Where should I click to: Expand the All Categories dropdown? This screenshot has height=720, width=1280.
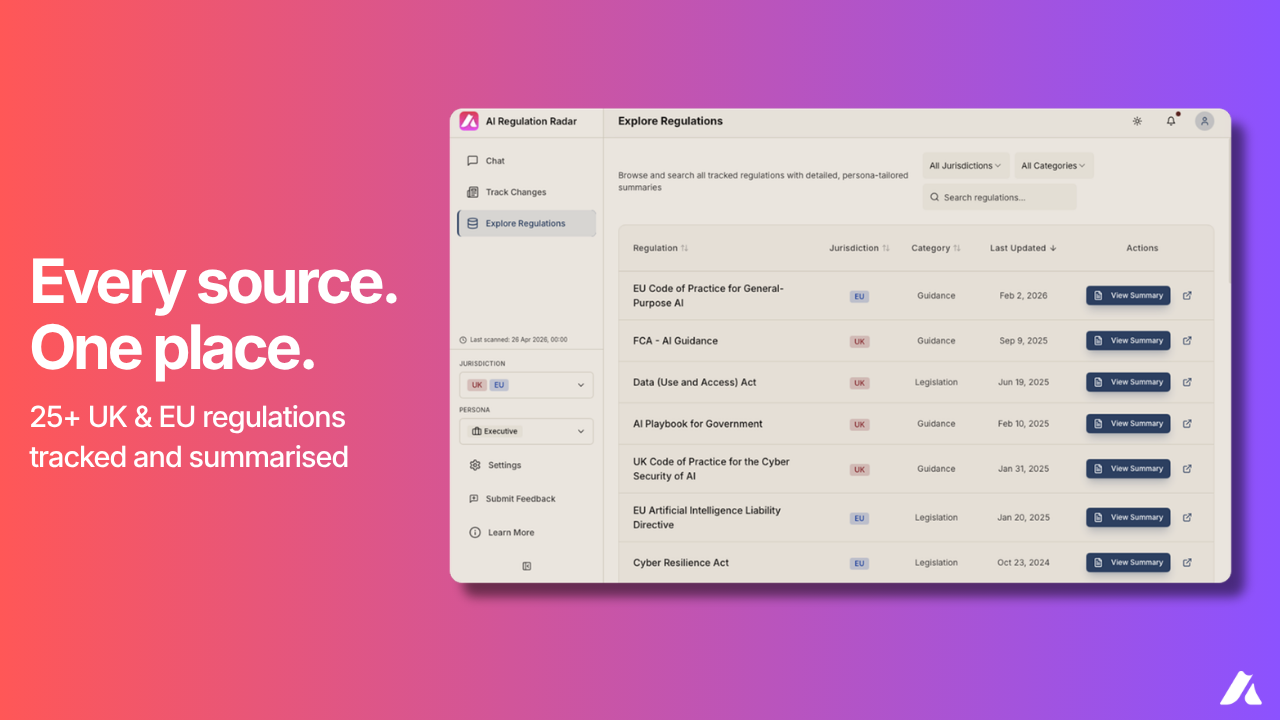[x=1053, y=166]
